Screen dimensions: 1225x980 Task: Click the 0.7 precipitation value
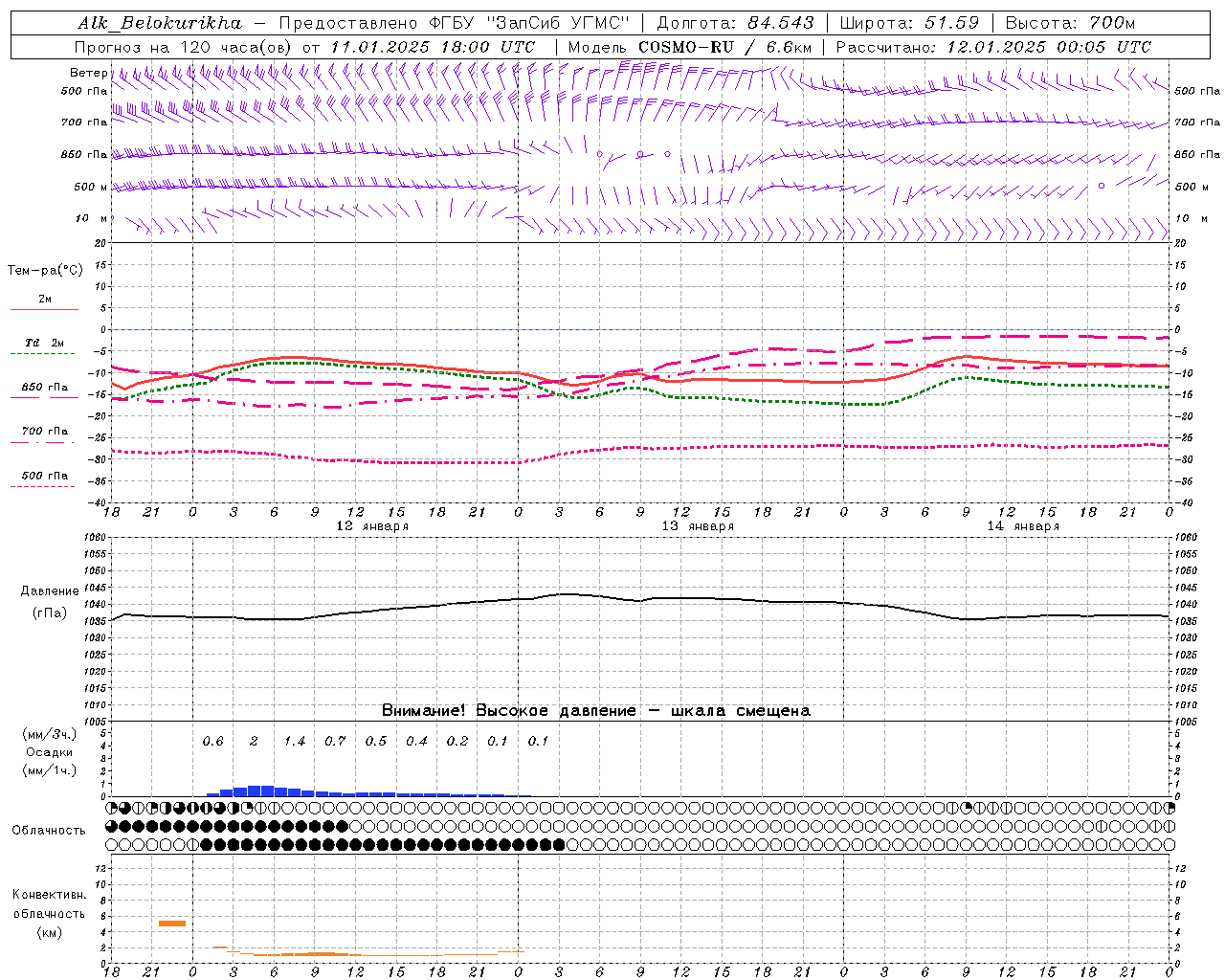tap(335, 742)
